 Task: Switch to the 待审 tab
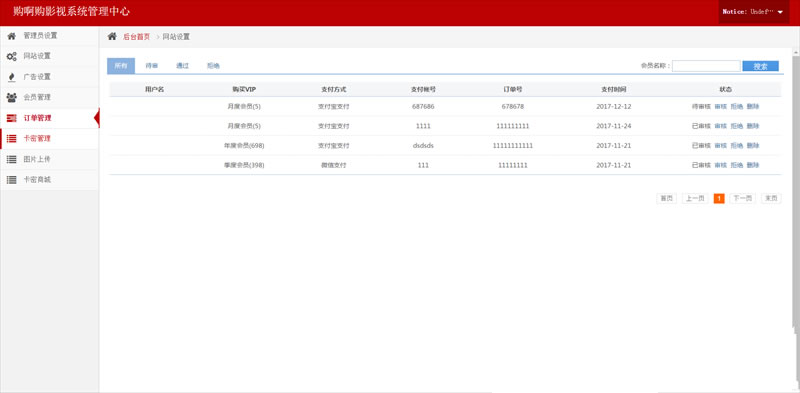(152, 66)
